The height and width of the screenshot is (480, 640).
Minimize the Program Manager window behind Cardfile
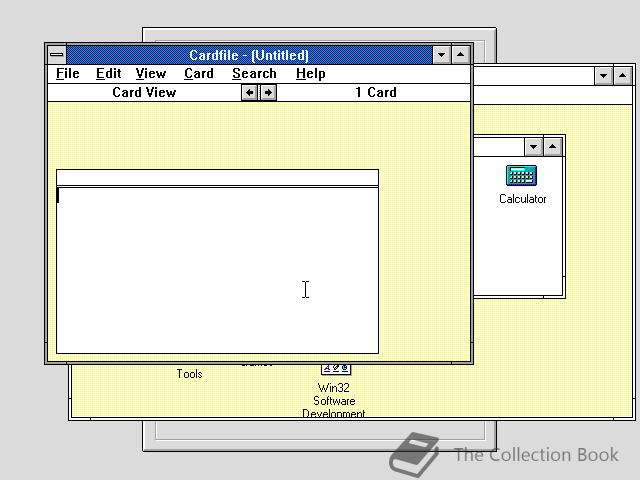pyautogui.click(x=603, y=76)
